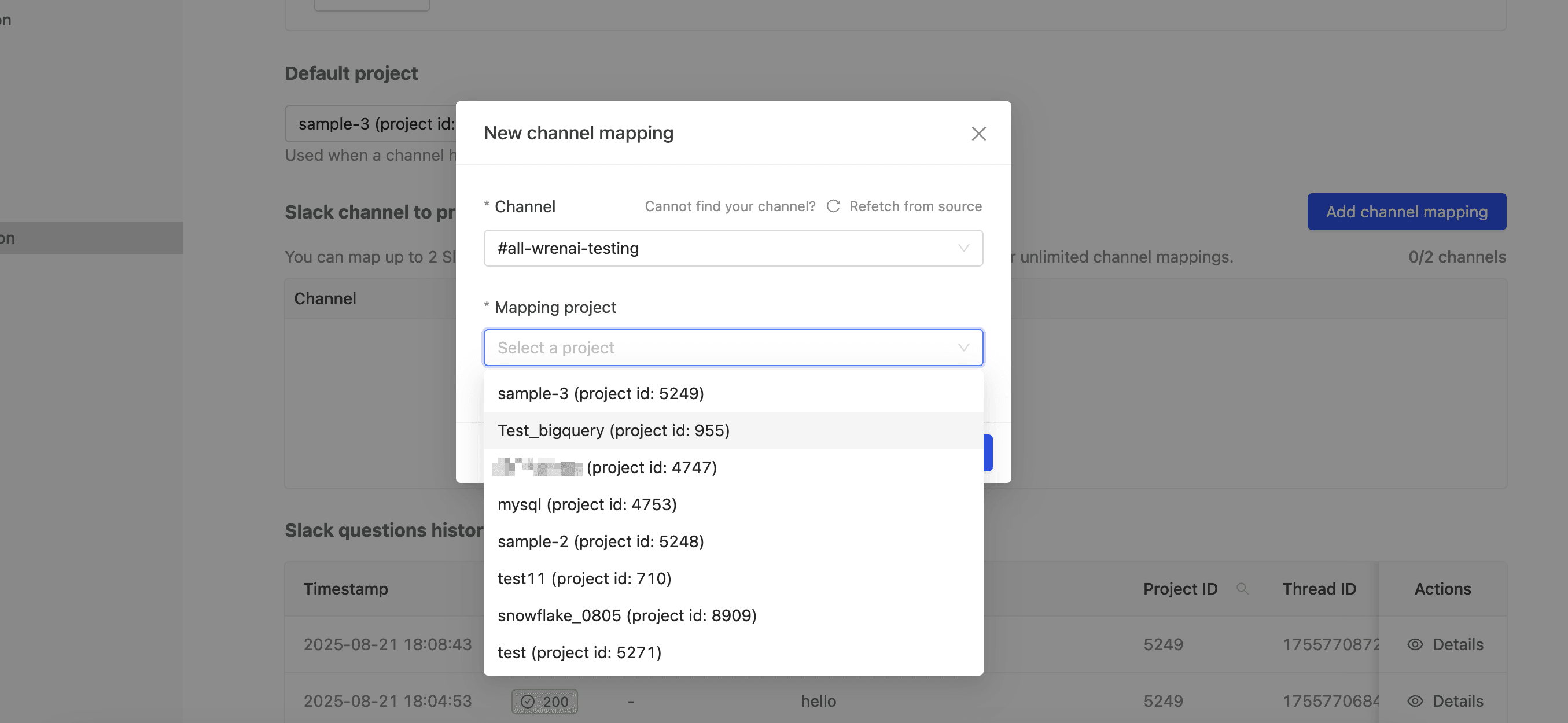Select the mysql project option
Viewport: 1568px width, 723px height.
(587, 504)
